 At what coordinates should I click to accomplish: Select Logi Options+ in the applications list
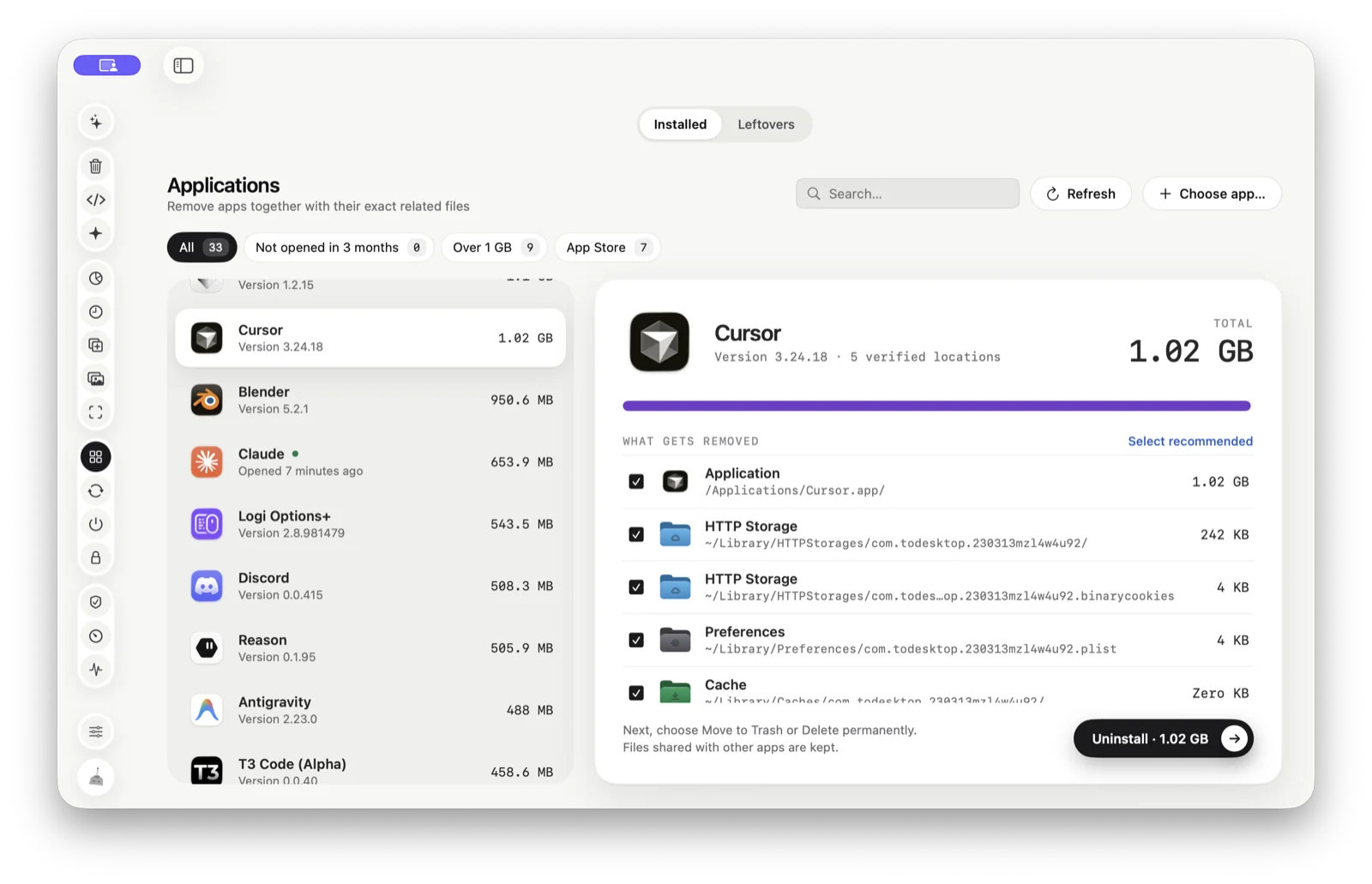[x=370, y=525]
